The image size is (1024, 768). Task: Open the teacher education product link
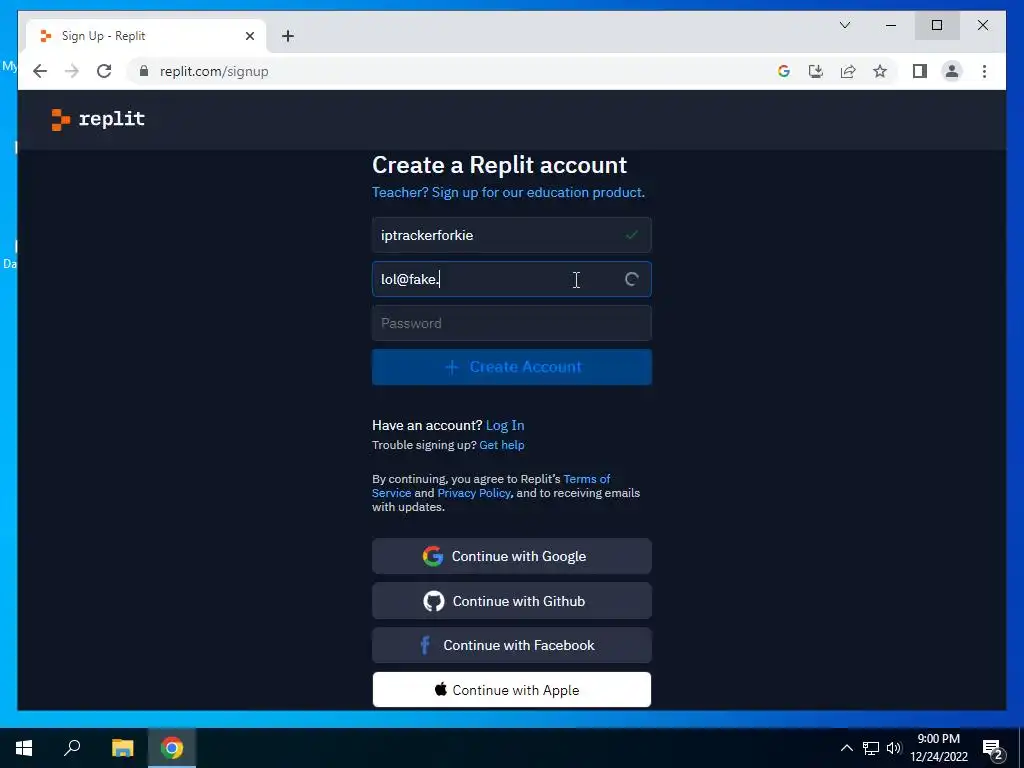click(508, 193)
